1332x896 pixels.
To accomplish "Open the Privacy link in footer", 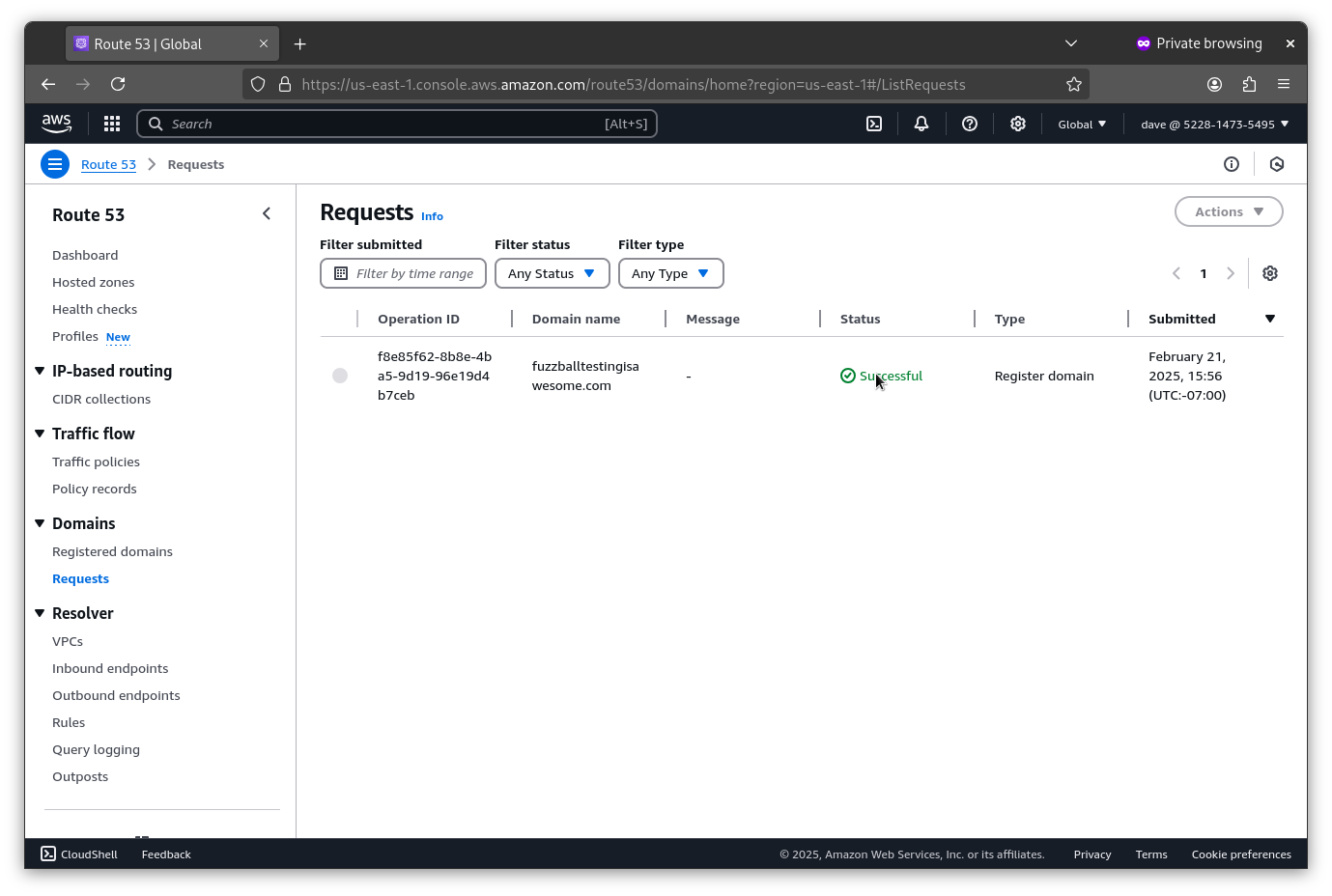I will 1092,854.
